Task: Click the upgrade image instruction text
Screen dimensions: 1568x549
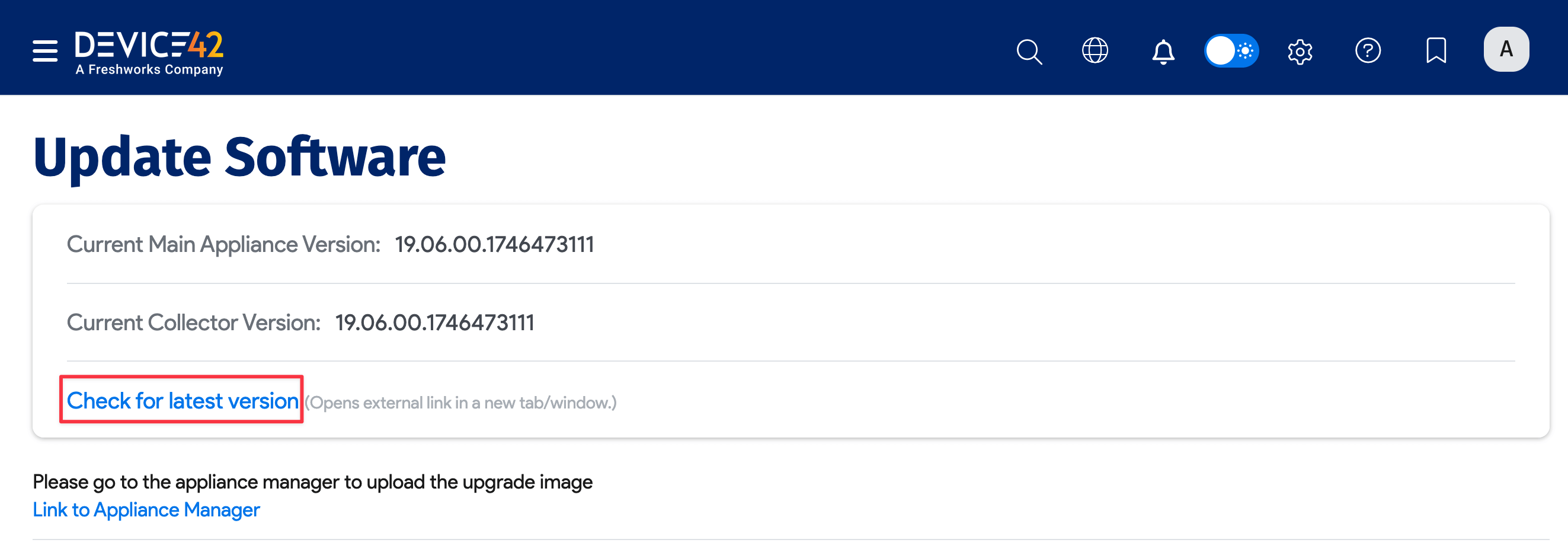Action: (313, 481)
